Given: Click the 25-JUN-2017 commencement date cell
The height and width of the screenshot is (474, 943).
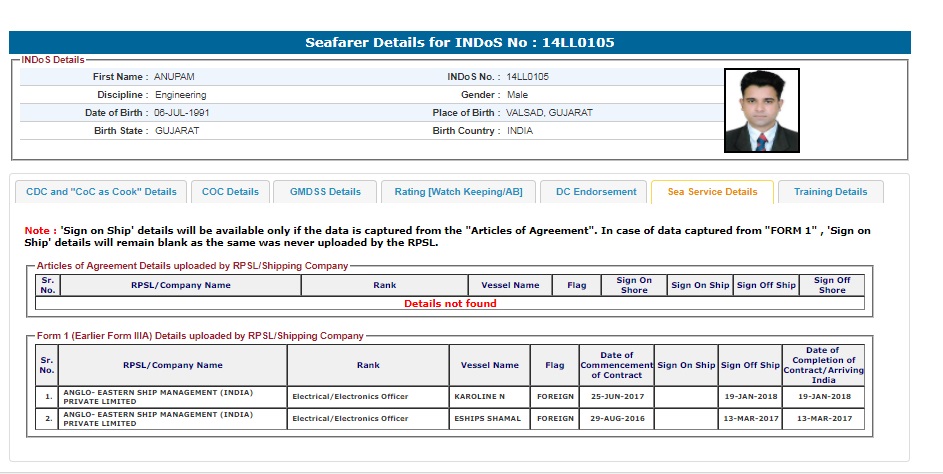Looking at the screenshot, I should (x=616, y=396).
